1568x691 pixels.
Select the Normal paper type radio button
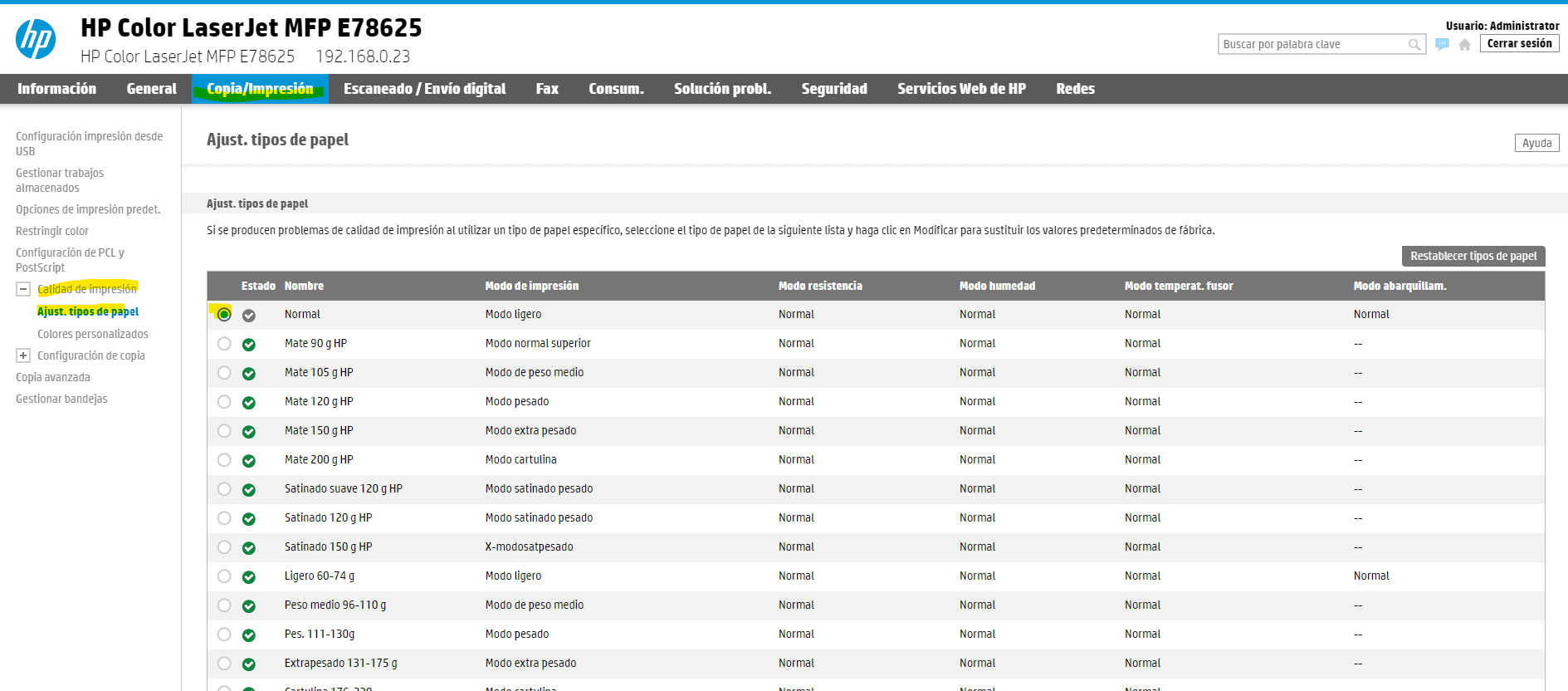tap(224, 314)
